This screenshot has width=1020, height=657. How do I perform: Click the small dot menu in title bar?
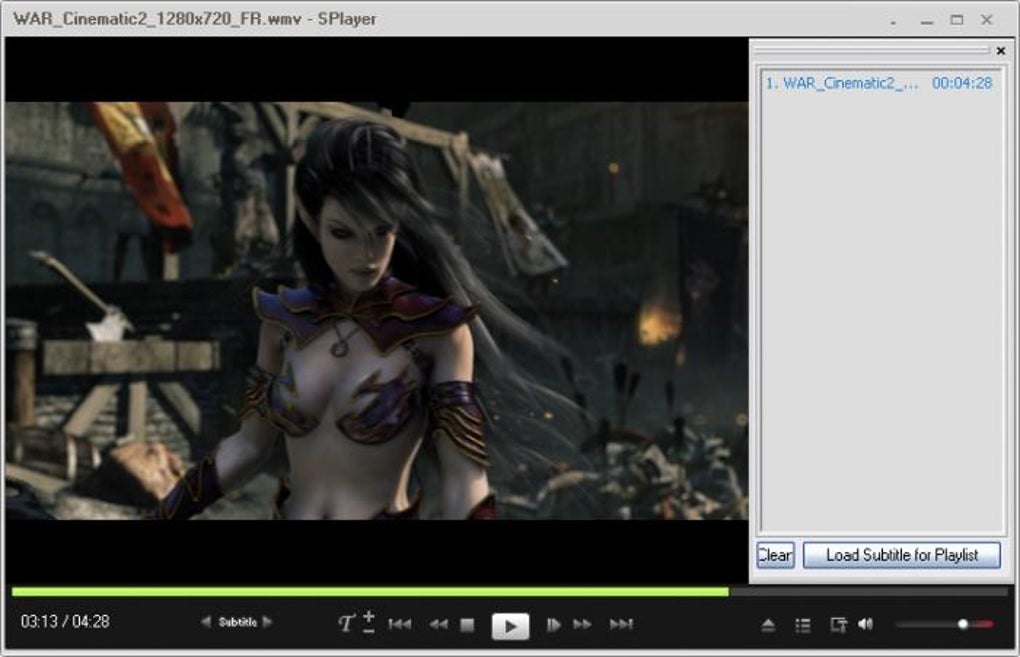[893, 23]
